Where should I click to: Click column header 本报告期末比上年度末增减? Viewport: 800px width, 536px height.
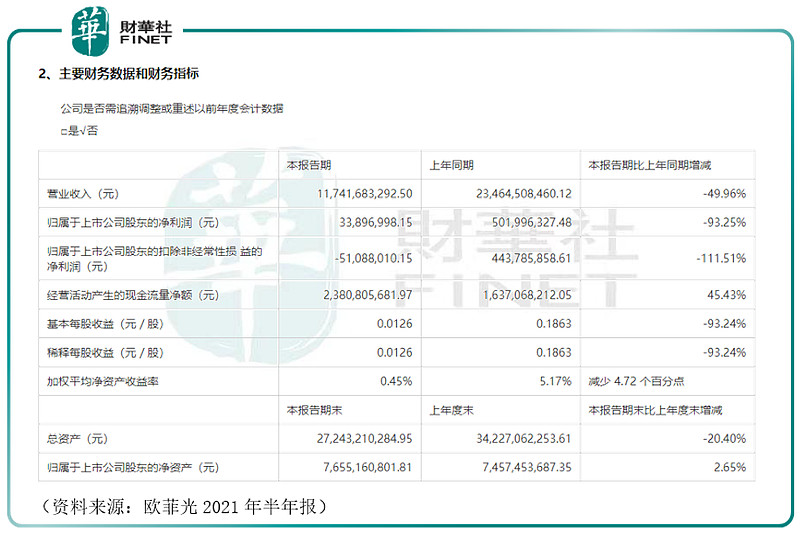(655, 410)
